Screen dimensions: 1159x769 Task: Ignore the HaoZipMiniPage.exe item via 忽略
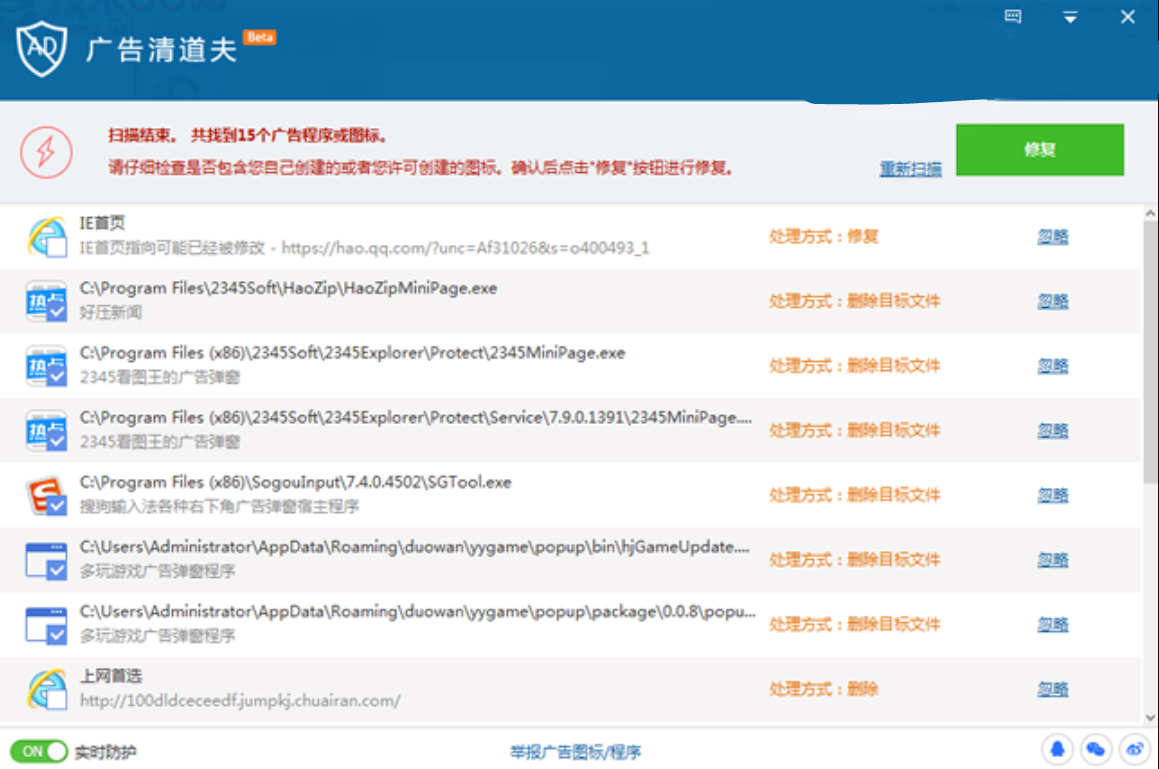coord(1053,301)
